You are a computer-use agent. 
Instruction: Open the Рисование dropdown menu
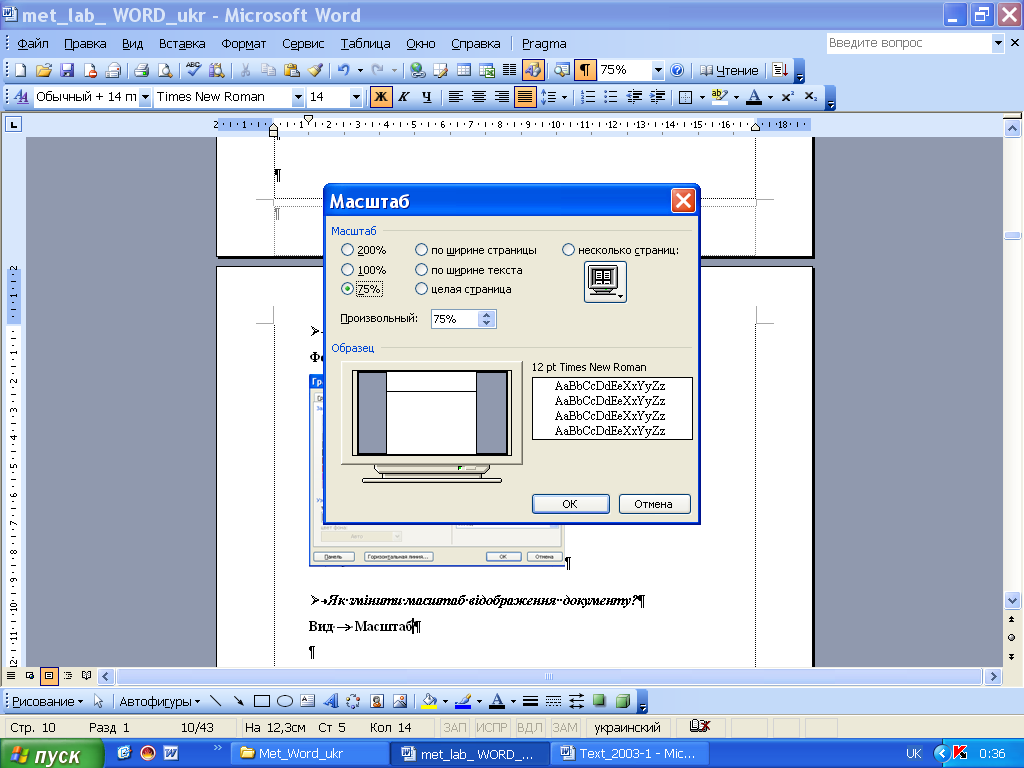[48, 701]
